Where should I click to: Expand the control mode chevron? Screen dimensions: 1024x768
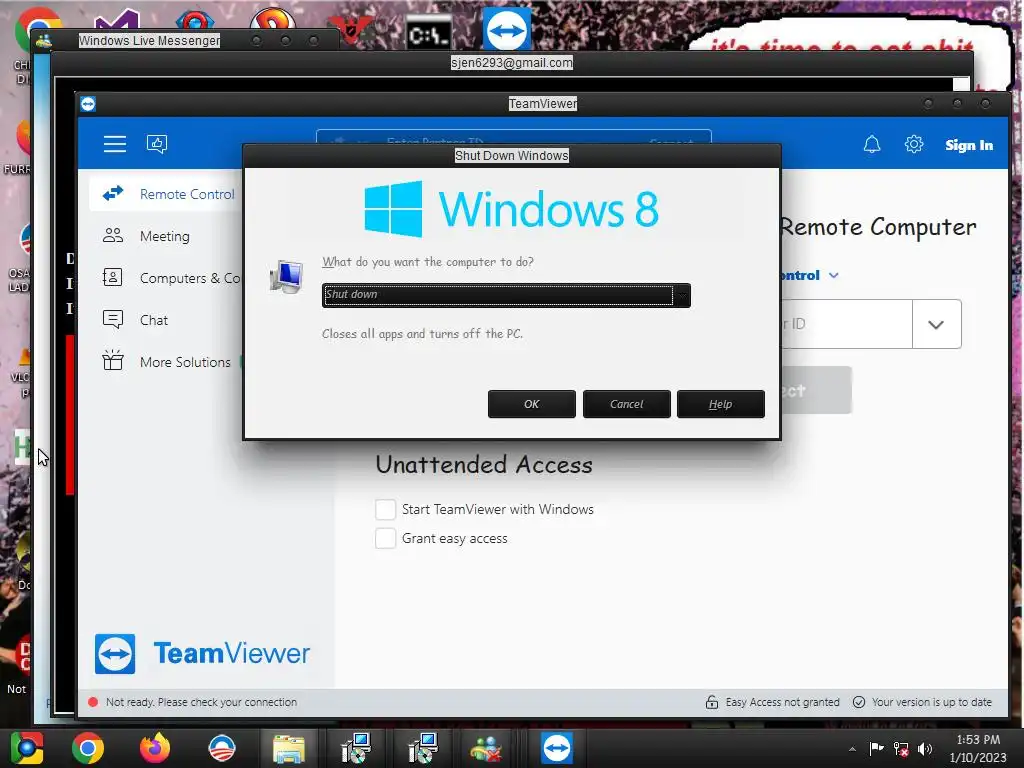pyautogui.click(x=833, y=276)
